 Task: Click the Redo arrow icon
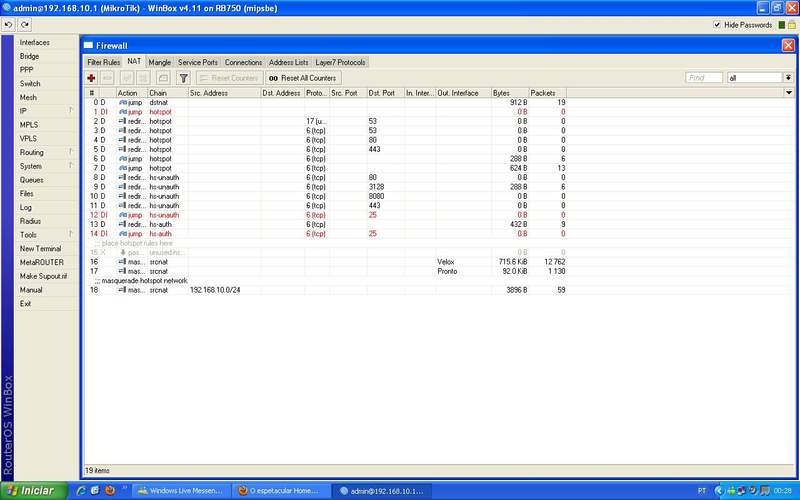point(24,24)
